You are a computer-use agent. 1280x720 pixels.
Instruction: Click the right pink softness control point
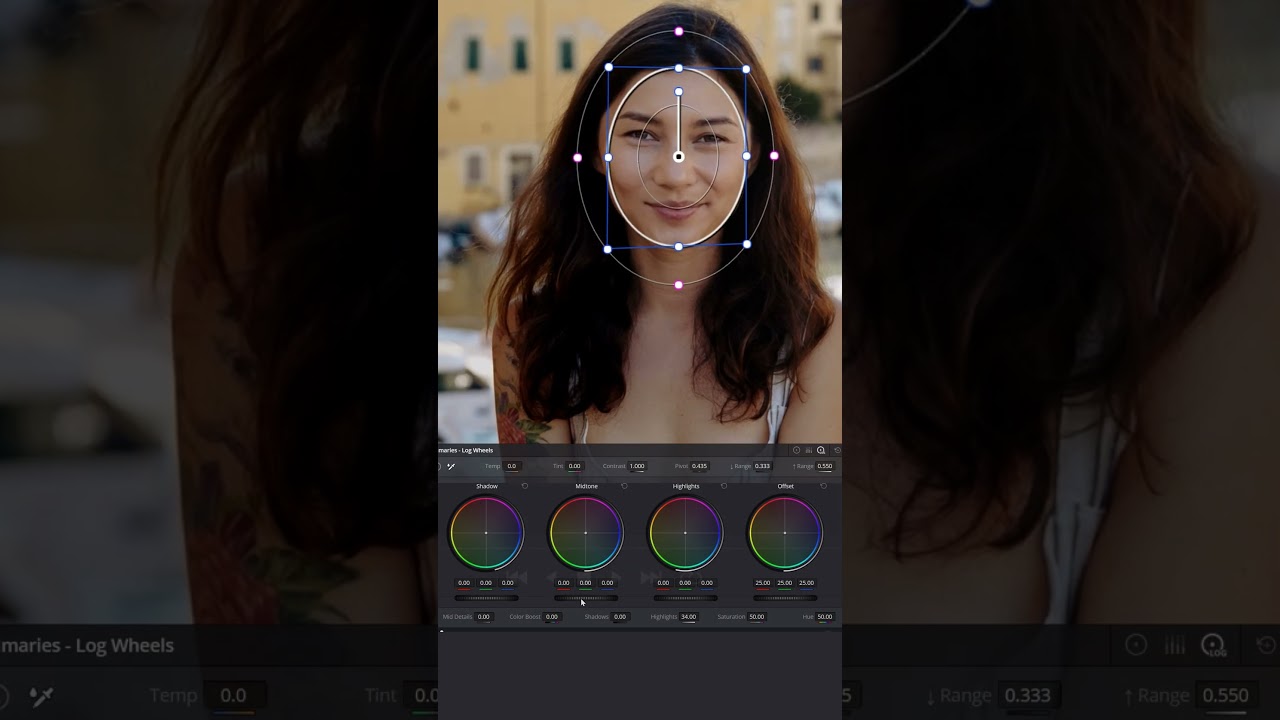click(x=774, y=156)
